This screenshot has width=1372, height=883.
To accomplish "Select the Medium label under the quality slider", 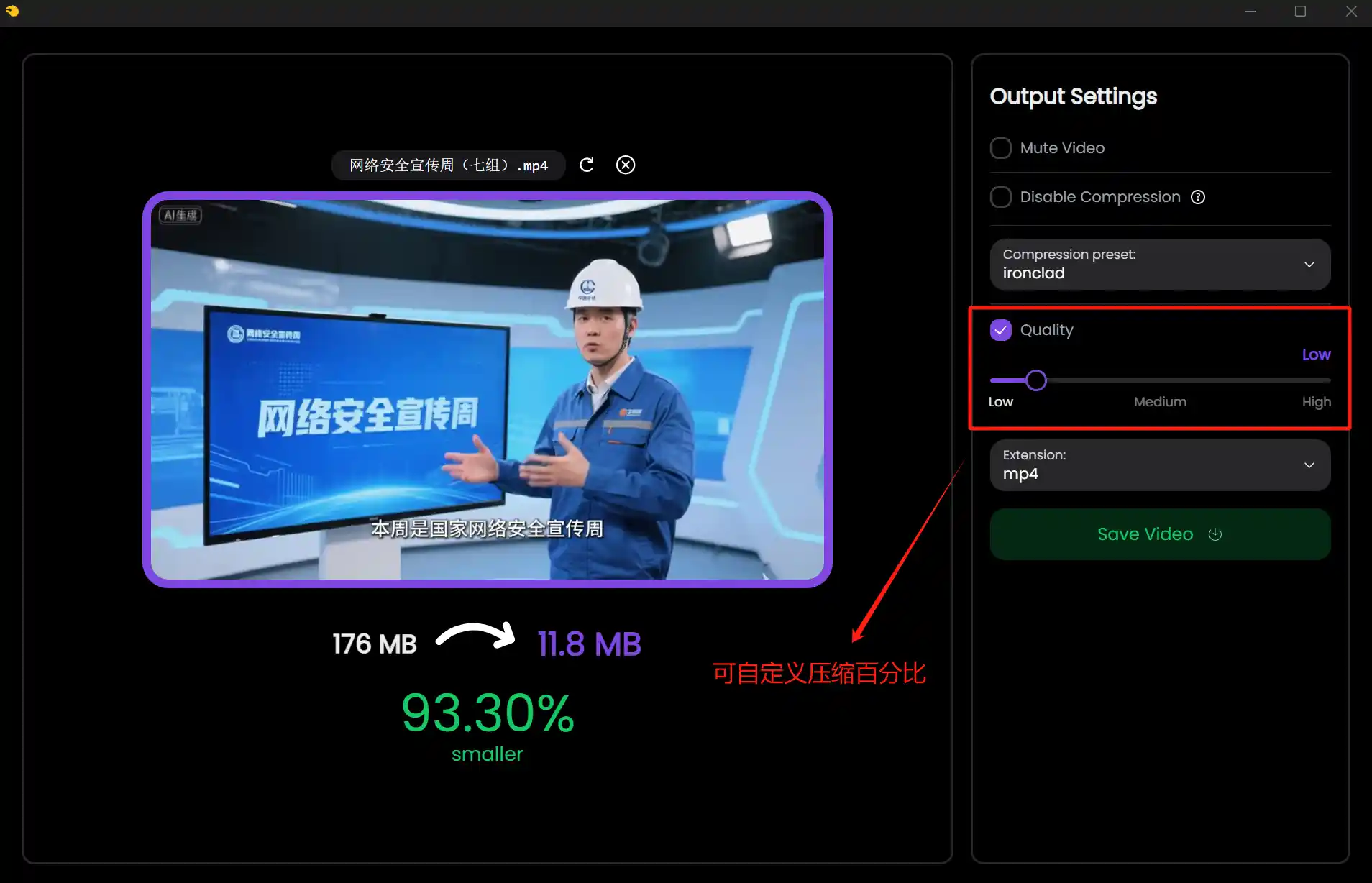I will pyautogui.click(x=1160, y=402).
